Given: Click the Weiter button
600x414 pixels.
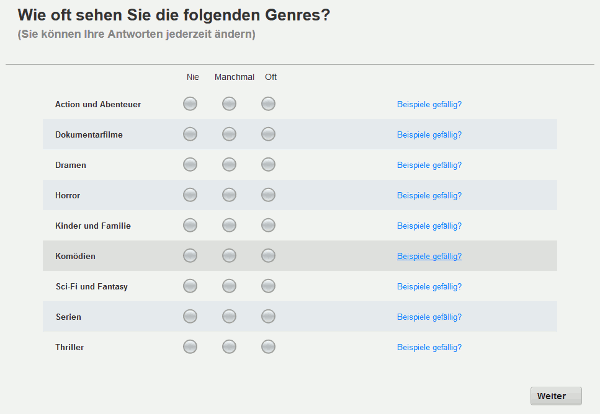Looking at the screenshot, I should (556, 396).
